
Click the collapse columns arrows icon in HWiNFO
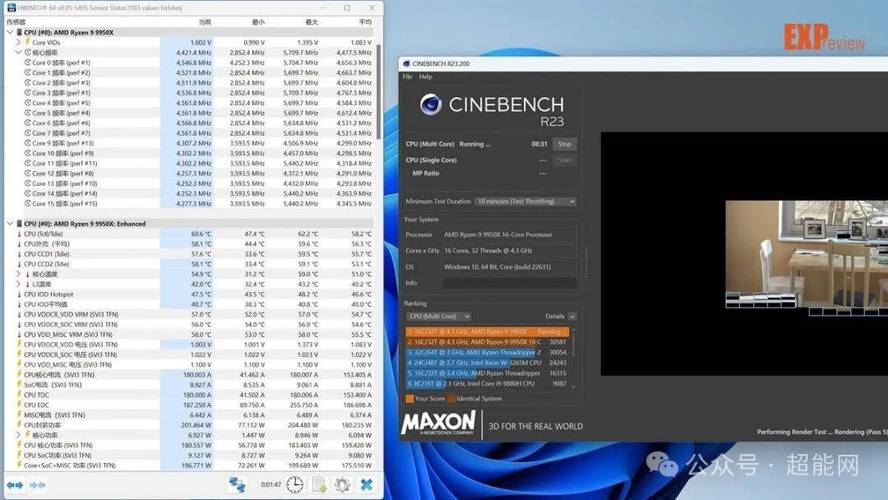pyautogui.click(x=37, y=485)
